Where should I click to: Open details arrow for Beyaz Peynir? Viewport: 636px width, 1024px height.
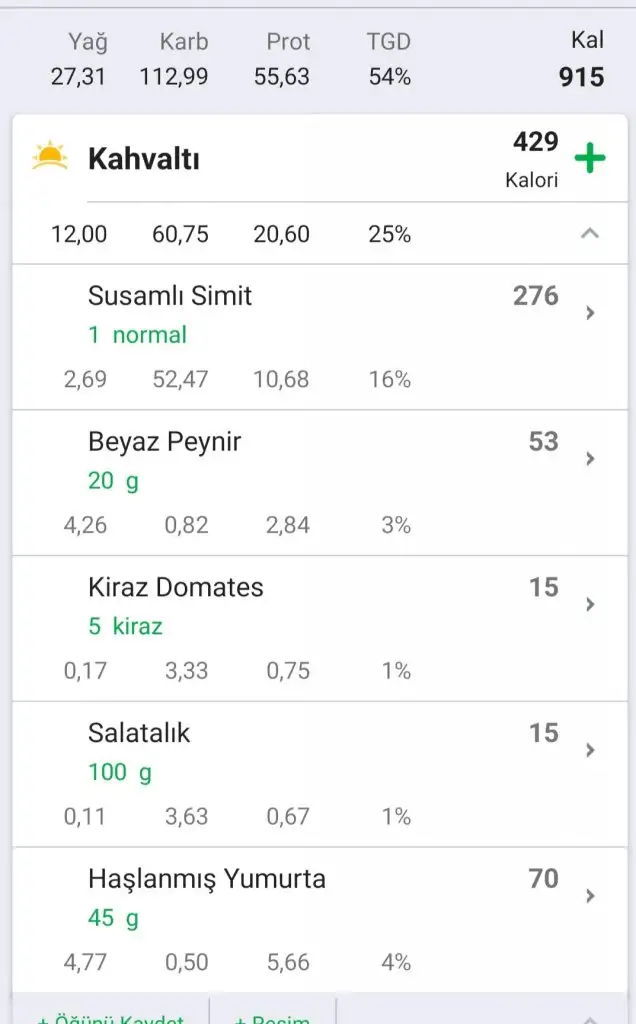(x=590, y=459)
